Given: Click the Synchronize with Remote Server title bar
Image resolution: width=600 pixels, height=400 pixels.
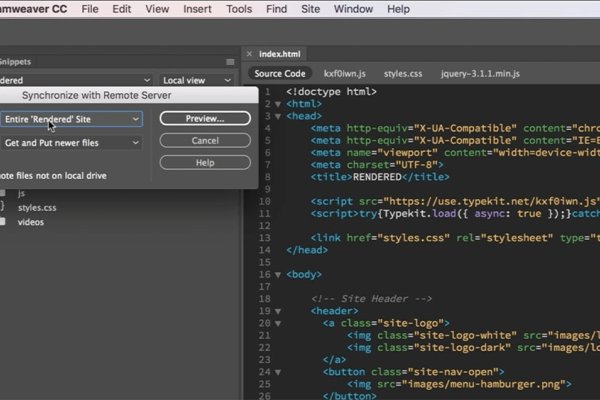Looking at the screenshot, I should [x=129, y=95].
